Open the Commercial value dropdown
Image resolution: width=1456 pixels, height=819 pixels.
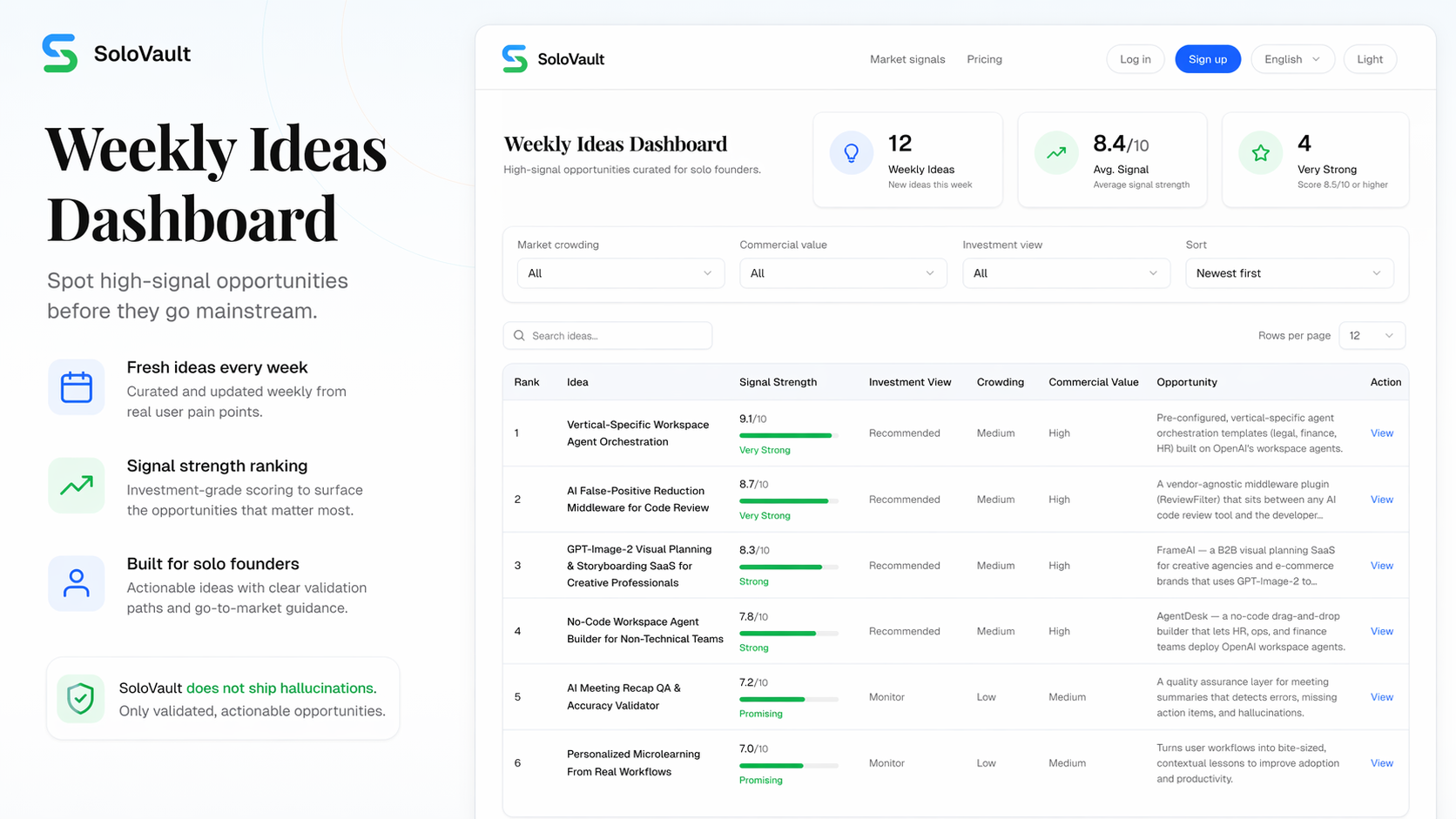pyautogui.click(x=843, y=273)
